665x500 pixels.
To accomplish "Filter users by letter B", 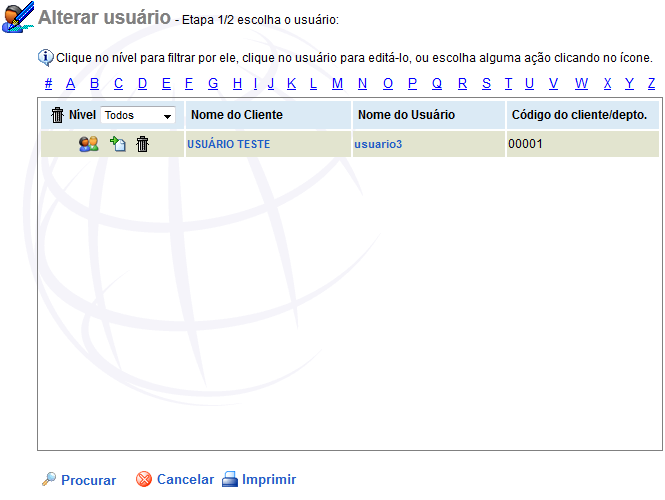I will (x=94, y=84).
